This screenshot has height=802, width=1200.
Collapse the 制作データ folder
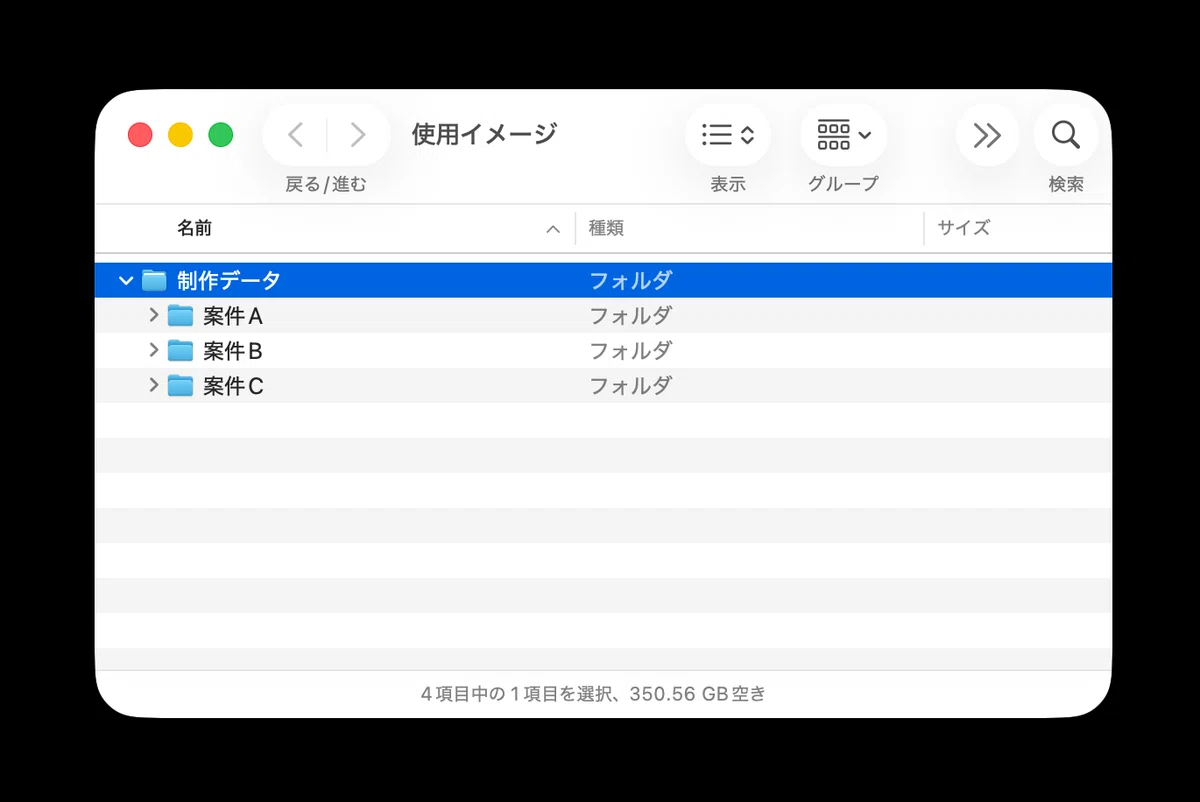(125, 281)
